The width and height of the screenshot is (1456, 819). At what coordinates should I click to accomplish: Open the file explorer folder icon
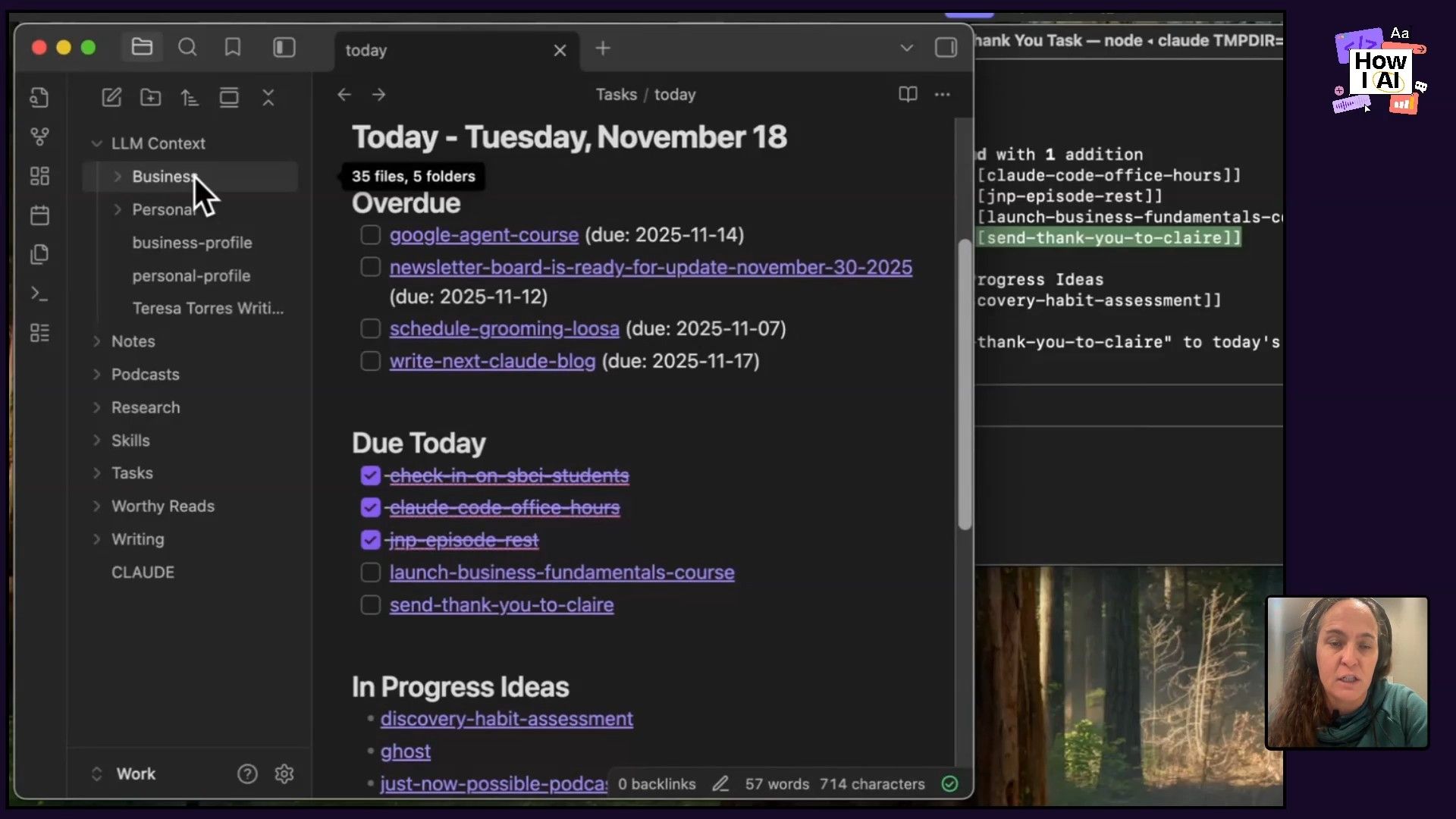pos(142,48)
